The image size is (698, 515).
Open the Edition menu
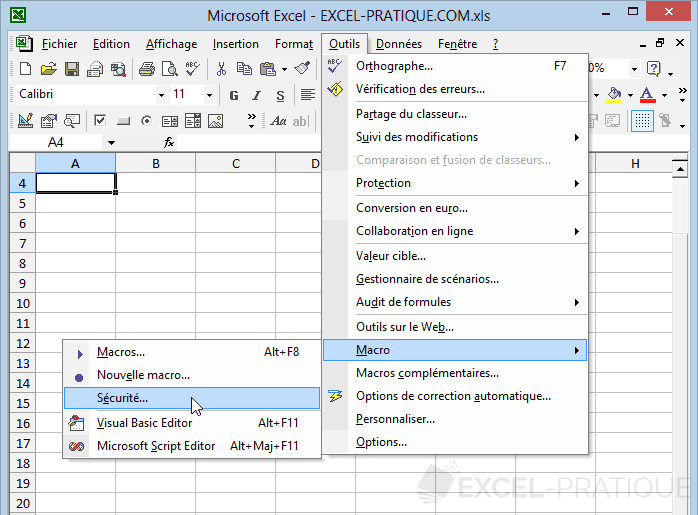tap(111, 44)
